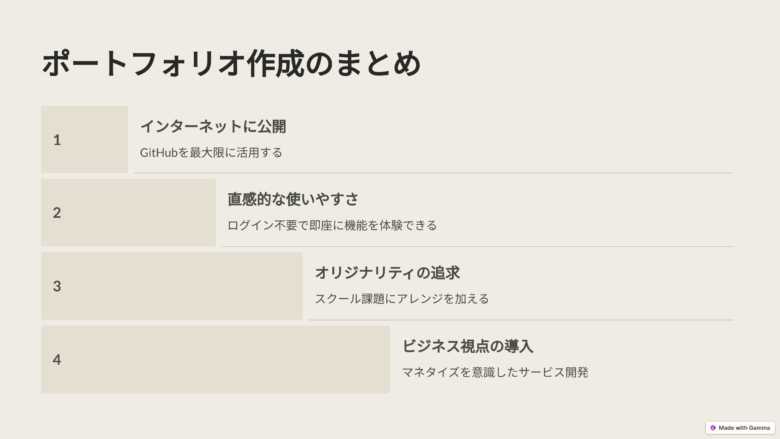
Task: Click the number 3 step label
Action: point(57,286)
